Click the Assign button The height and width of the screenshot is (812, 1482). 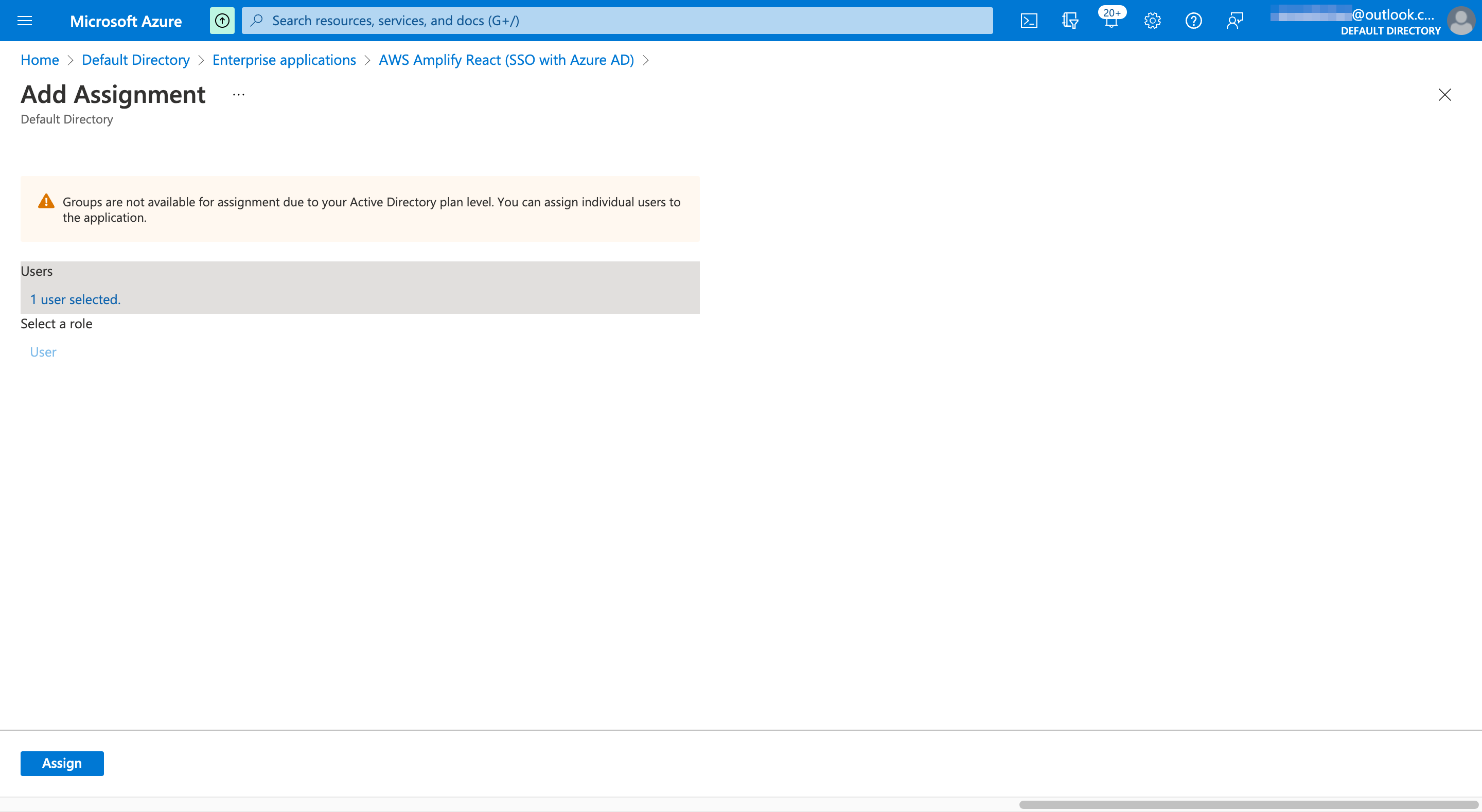pyautogui.click(x=62, y=763)
